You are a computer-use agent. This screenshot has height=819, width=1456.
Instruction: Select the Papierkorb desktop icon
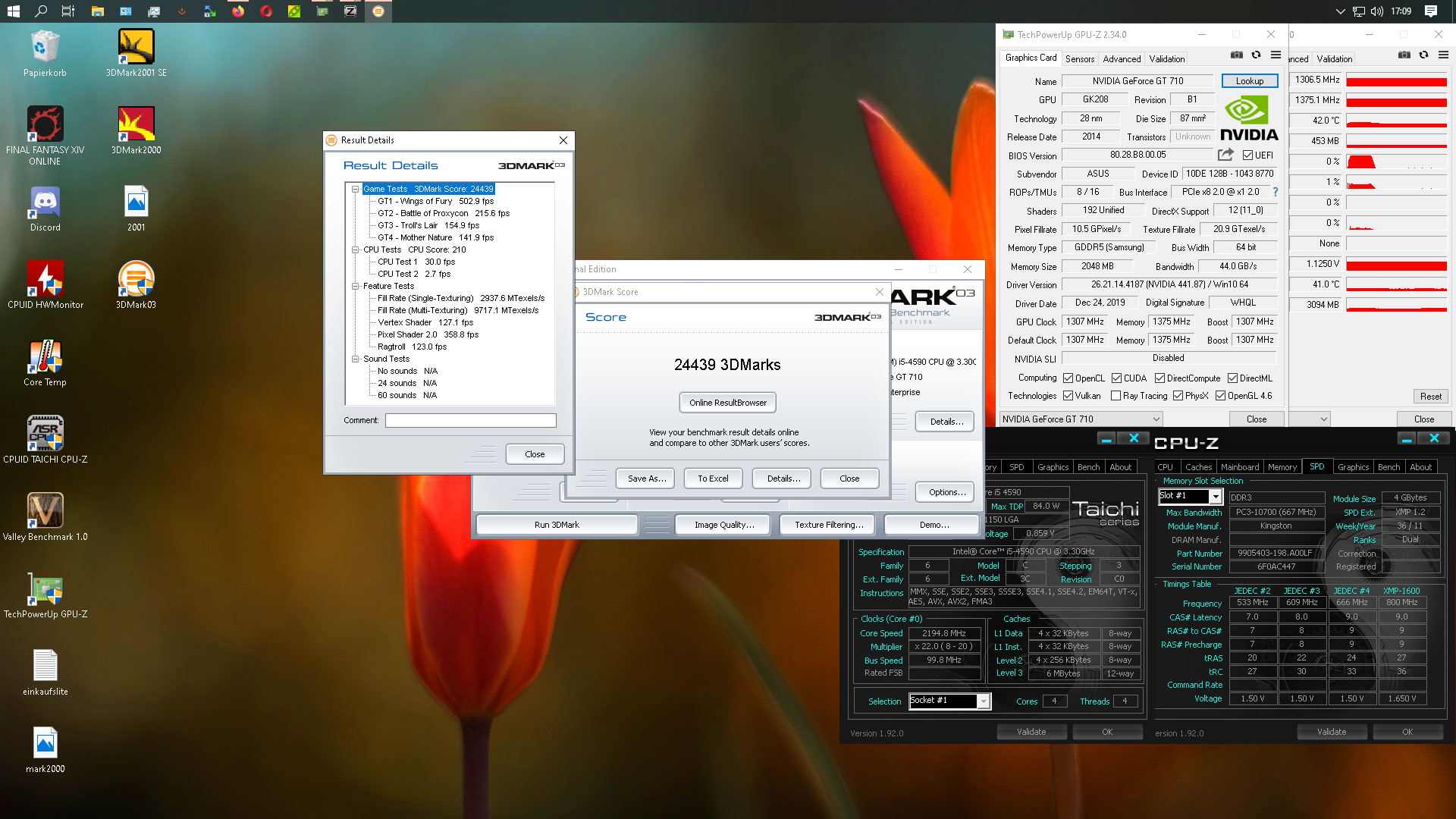point(45,53)
